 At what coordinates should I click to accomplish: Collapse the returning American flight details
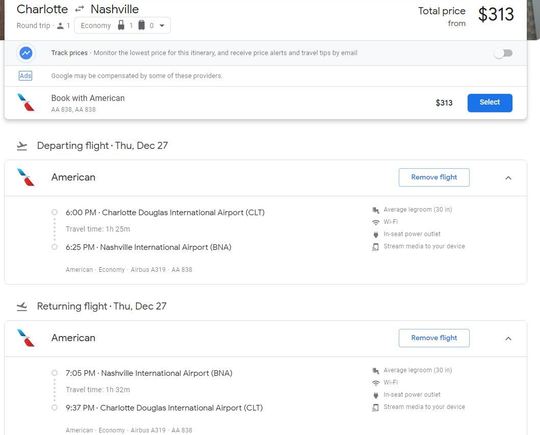[508, 339]
